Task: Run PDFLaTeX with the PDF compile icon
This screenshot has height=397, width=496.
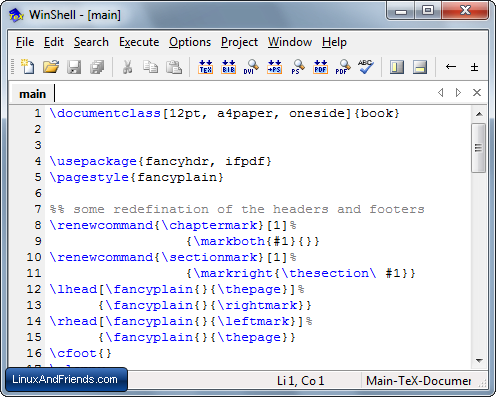Action: (320, 67)
